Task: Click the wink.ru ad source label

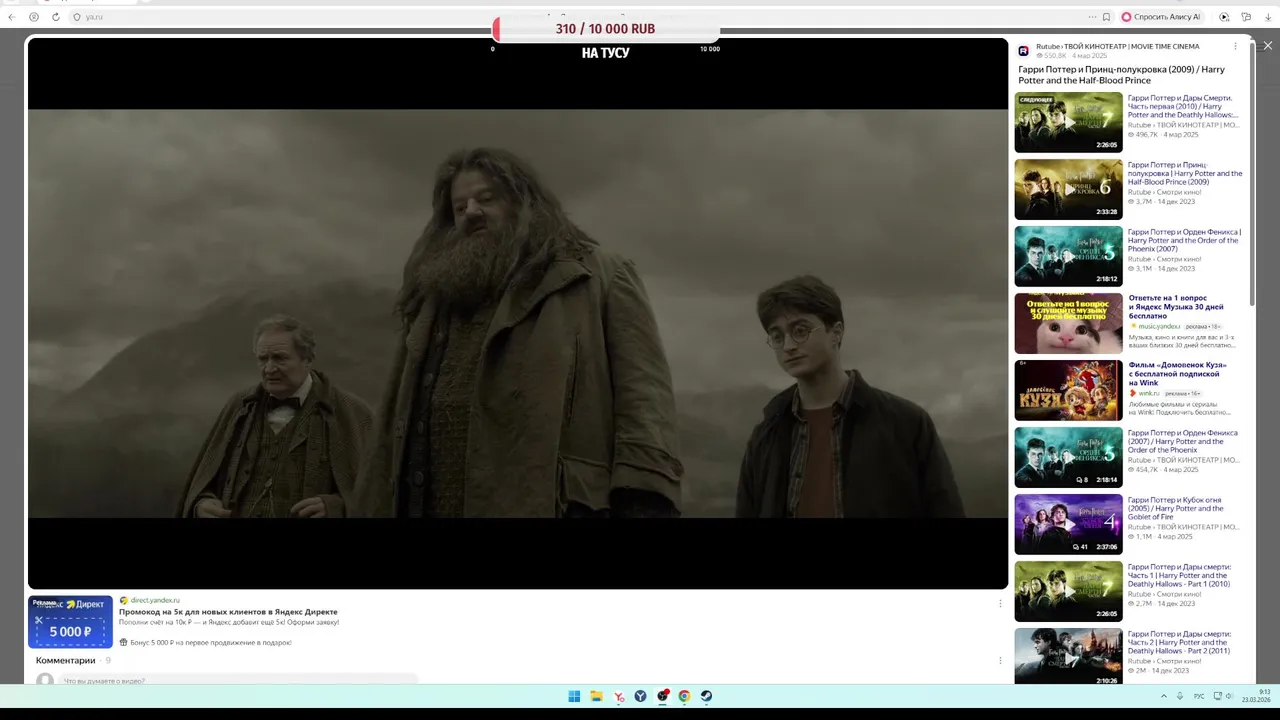Action: click(x=1150, y=393)
